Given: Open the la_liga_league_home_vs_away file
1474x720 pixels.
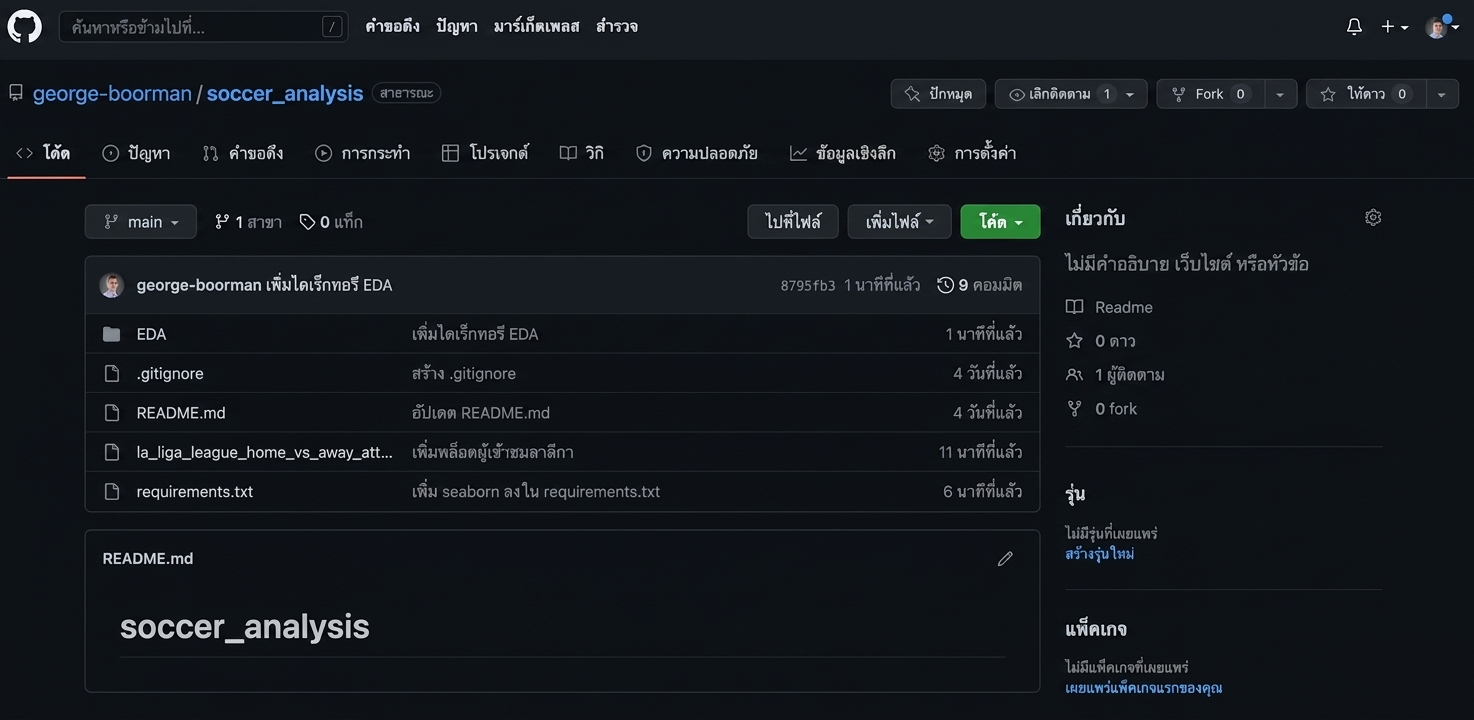Looking at the screenshot, I should pos(265,452).
